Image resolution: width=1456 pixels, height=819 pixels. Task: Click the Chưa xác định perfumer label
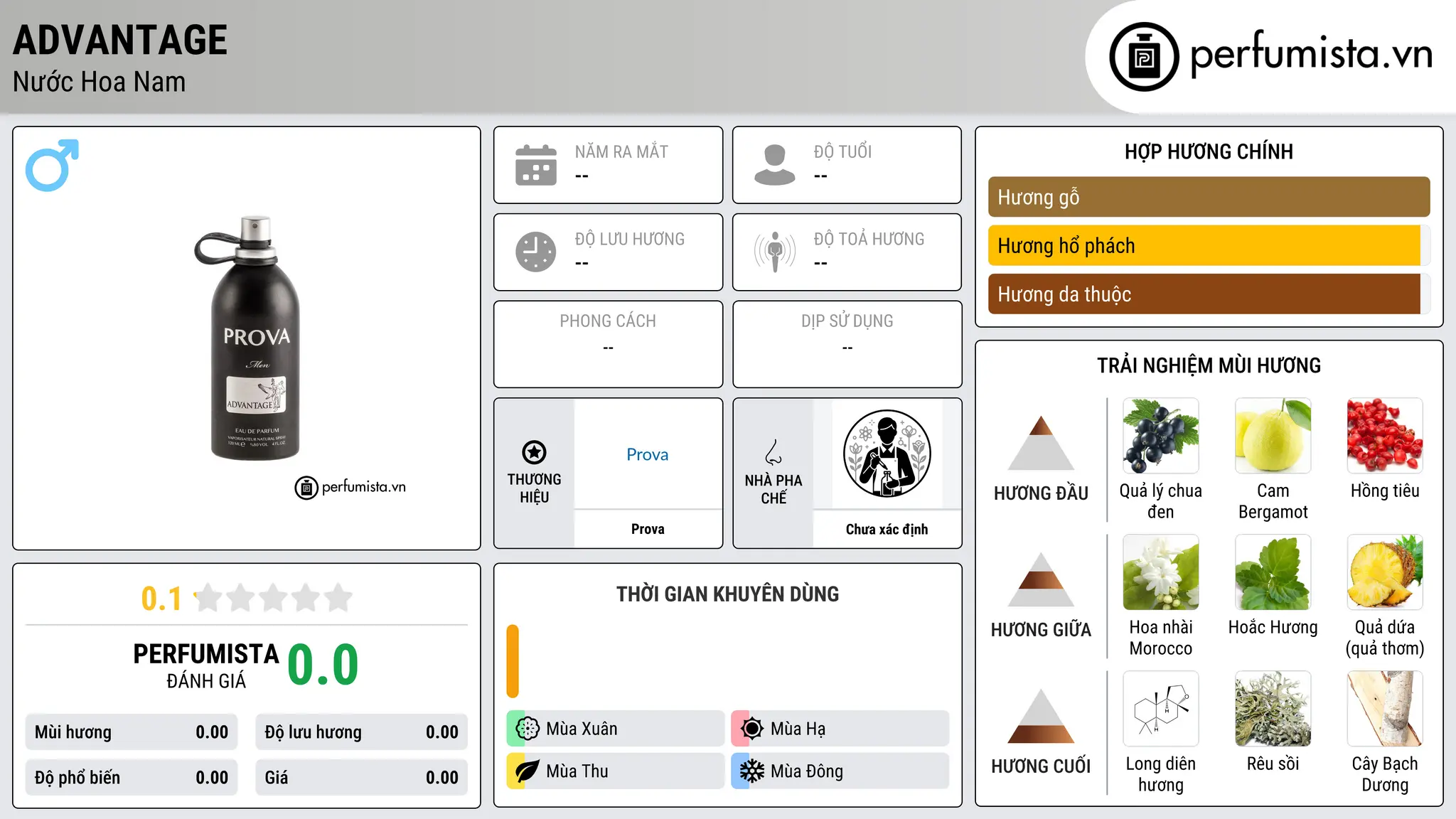click(887, 529)
